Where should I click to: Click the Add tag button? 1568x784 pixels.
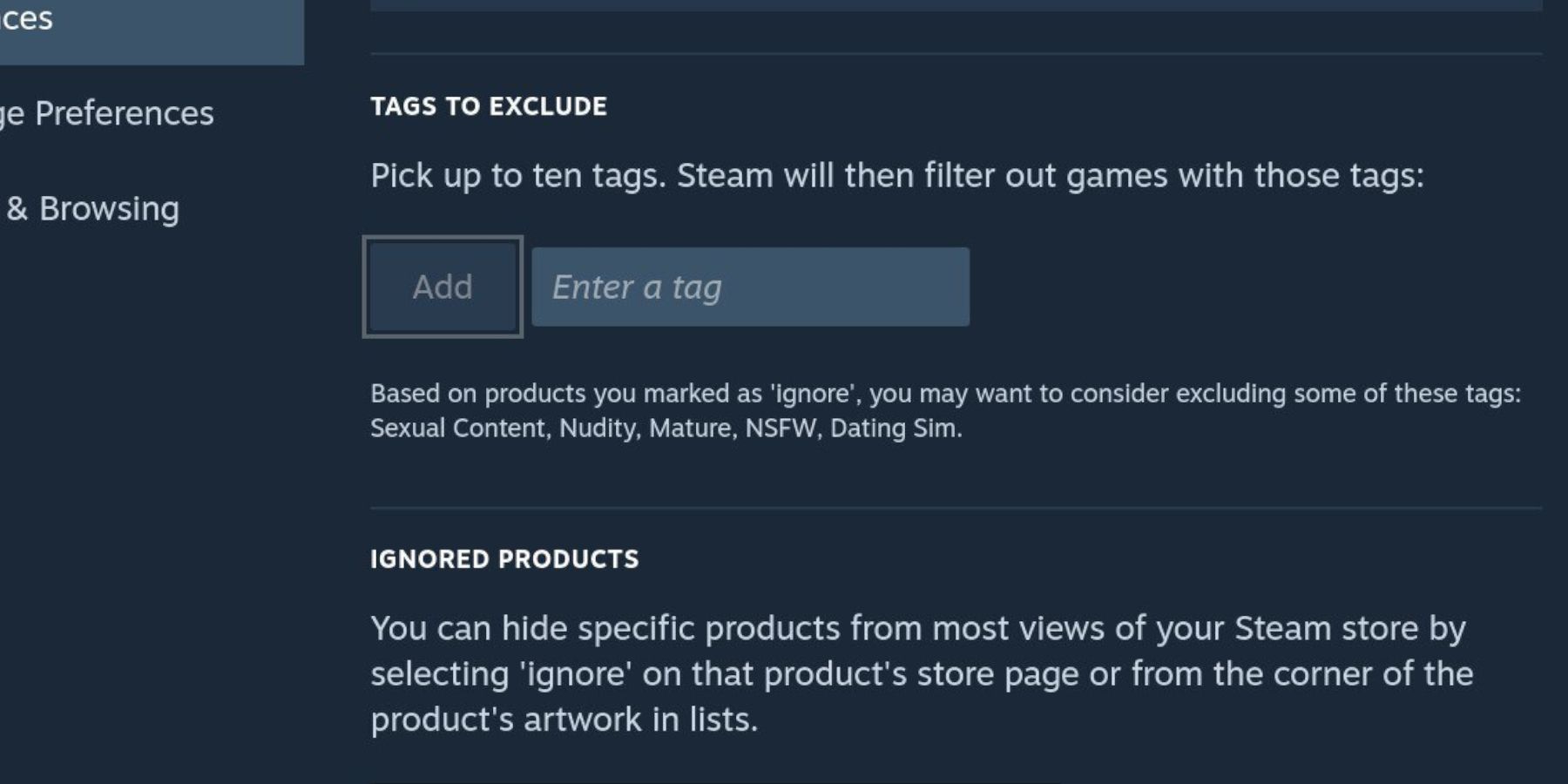(443, 287)
